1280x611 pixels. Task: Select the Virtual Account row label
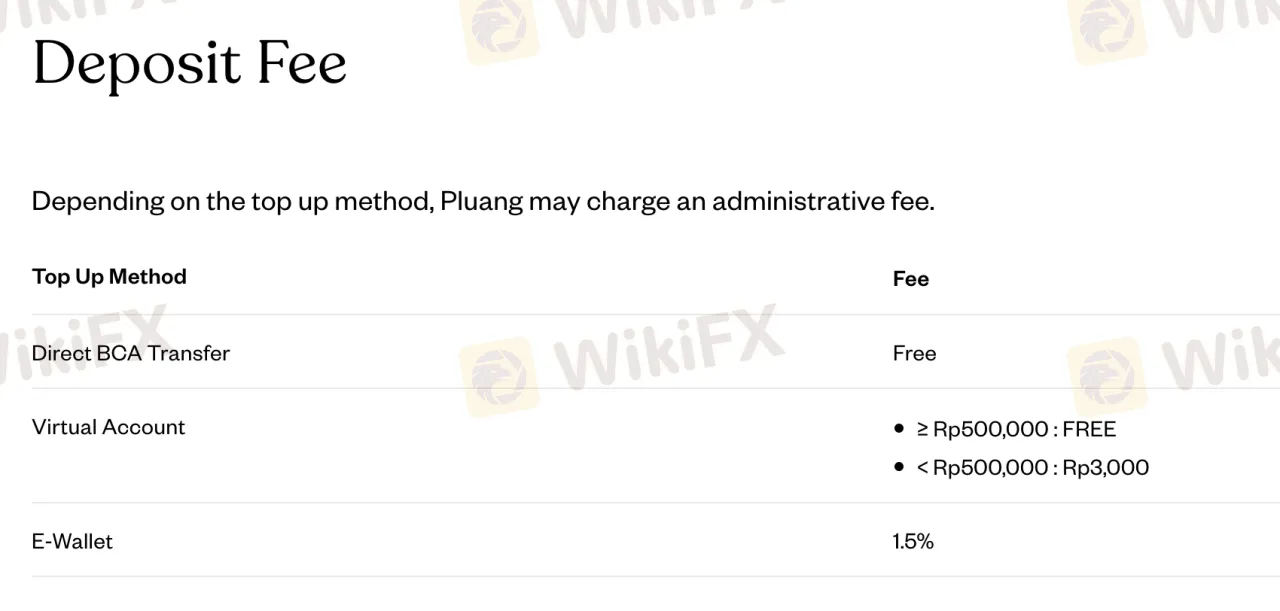point(109,427)
